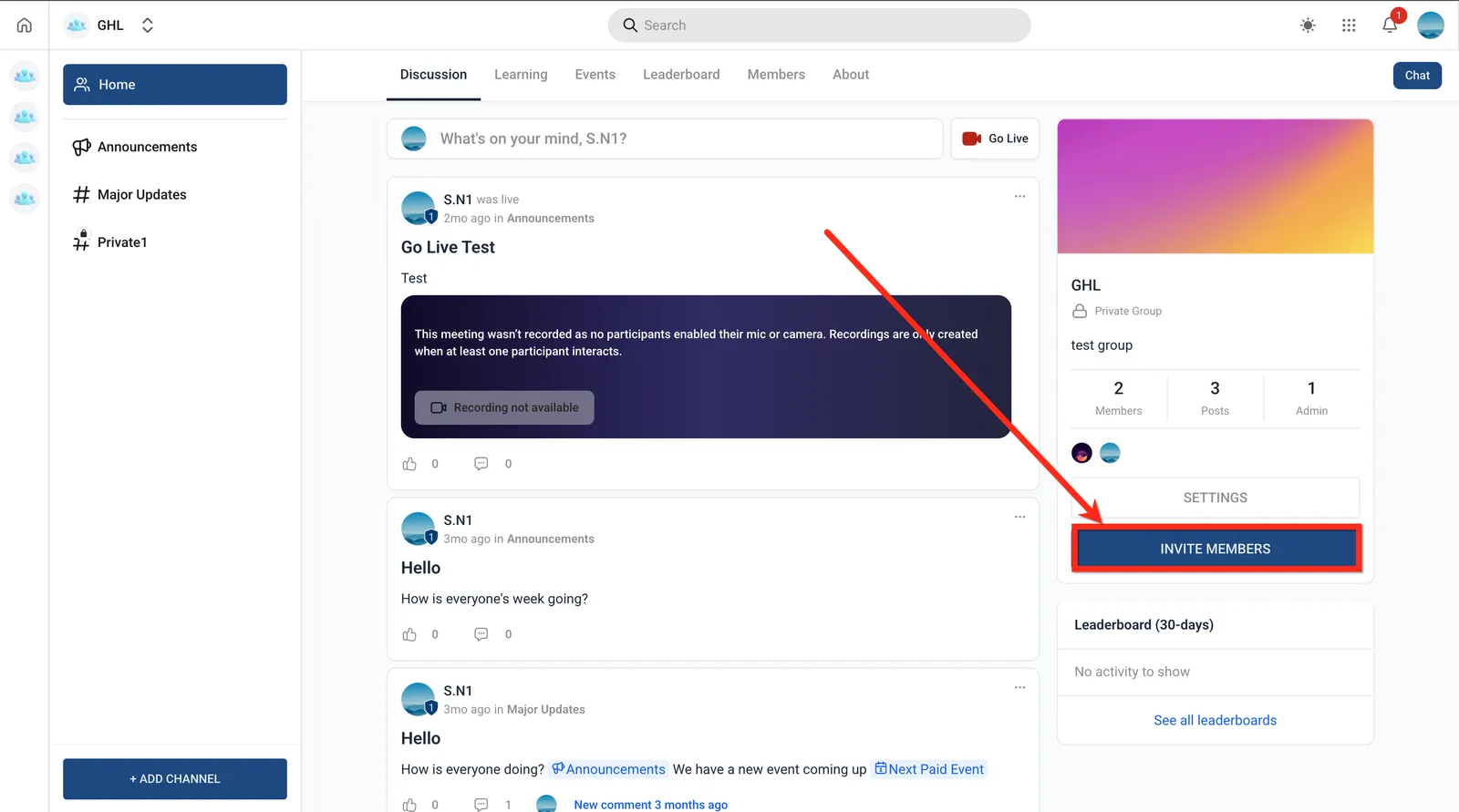Open See all leaderboards link
1459x812 pixels.
click(x=1215, y=720)
